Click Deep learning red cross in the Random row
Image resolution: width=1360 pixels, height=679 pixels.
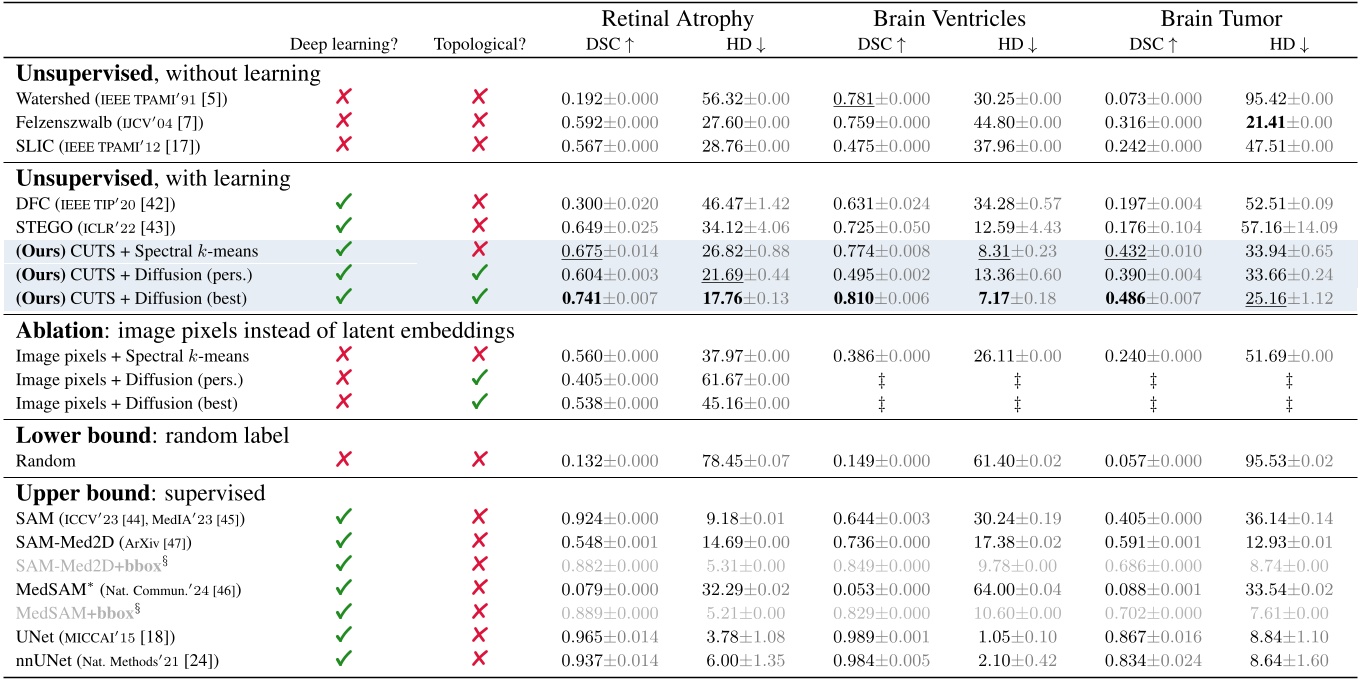tap(343, 459)
